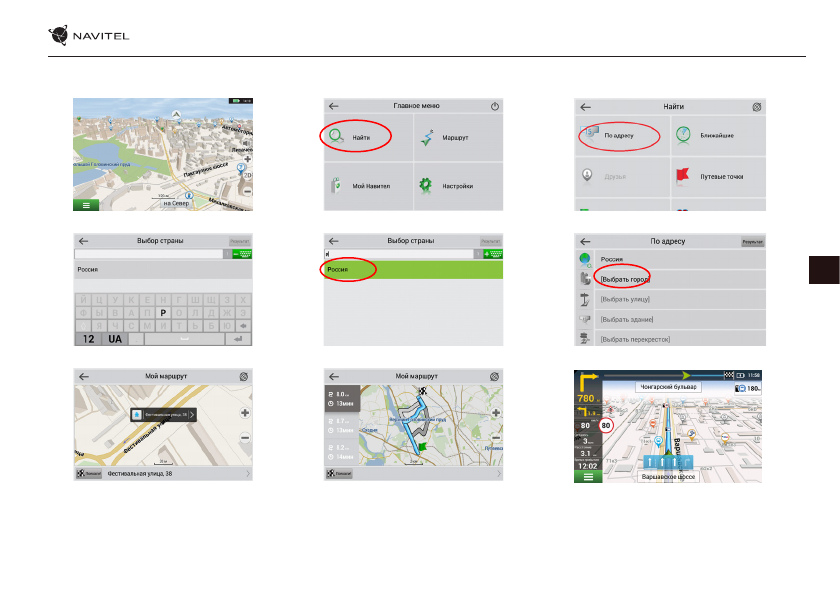Click [Выбрать здание] in По адресу
The image size is (840, 595).
pyautogui.click(x=670, y=319)
